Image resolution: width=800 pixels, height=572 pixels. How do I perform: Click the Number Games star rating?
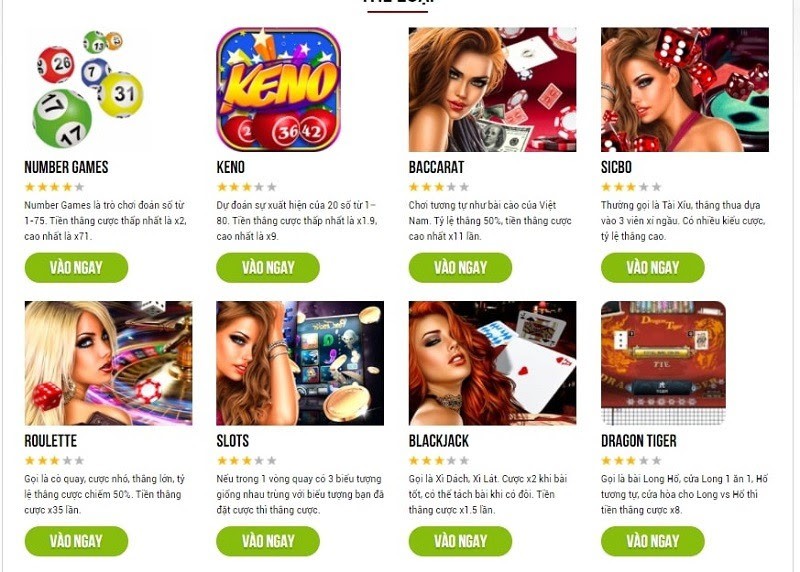pyautogui.click(x=54, y=187)
